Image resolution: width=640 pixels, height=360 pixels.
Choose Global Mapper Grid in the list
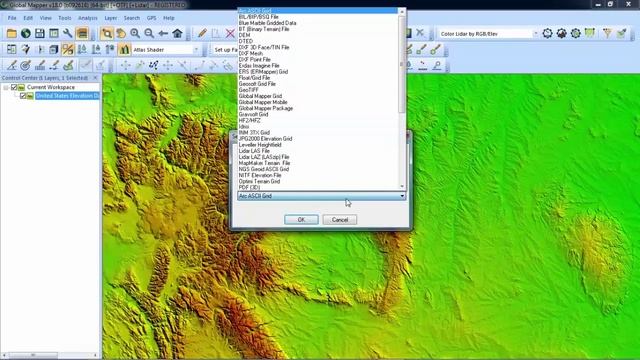pyautogui.click(x=260, y=96)
